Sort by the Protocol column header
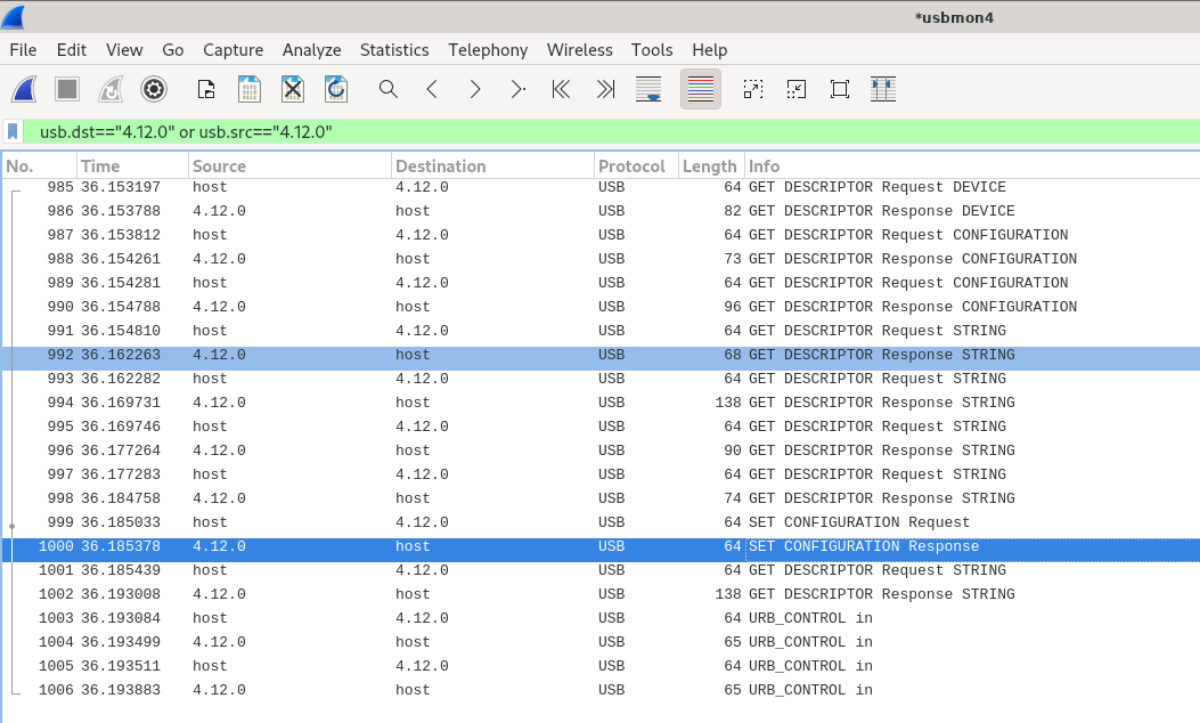The width and height of the screenshot is (1200, 723). [x=631, y=166]
